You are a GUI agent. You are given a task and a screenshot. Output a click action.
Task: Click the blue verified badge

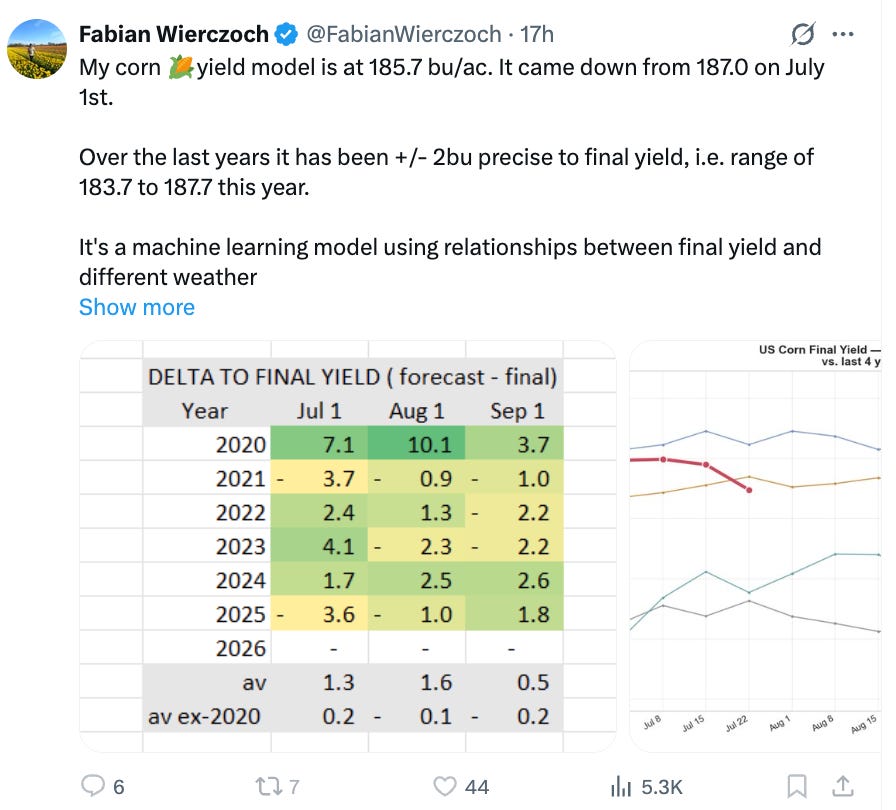286,34
